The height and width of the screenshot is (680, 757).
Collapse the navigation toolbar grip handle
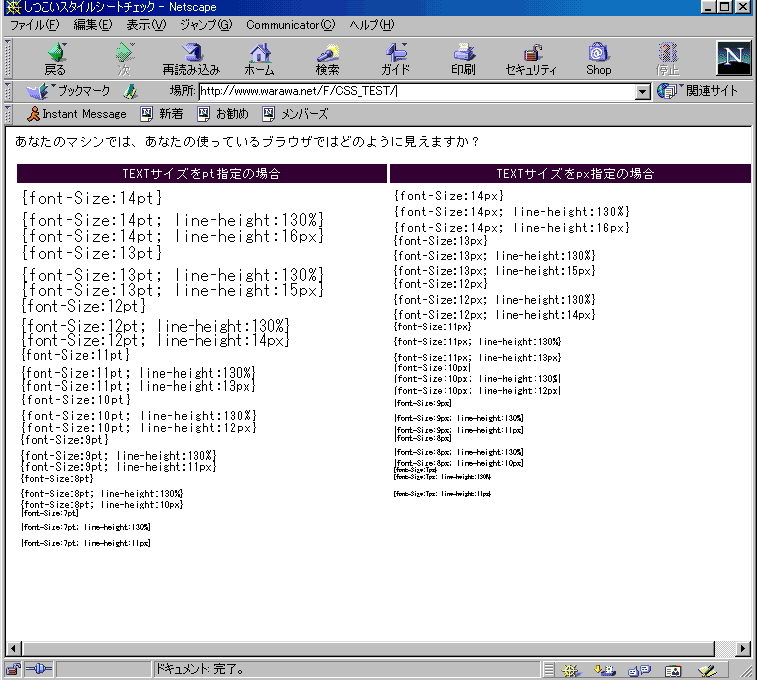coord(8,59)
